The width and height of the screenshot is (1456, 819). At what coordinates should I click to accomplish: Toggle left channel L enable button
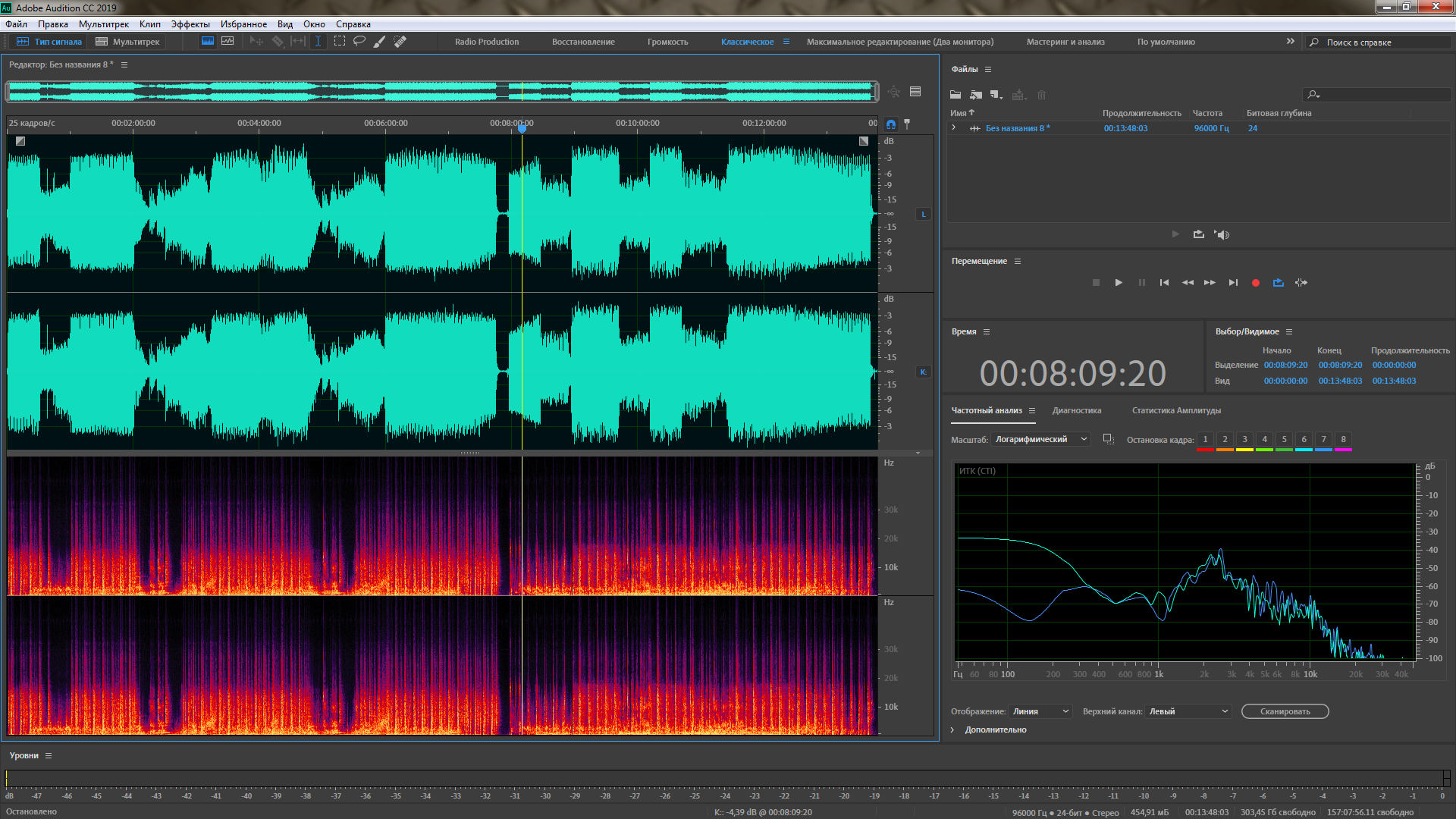point(924,214)
